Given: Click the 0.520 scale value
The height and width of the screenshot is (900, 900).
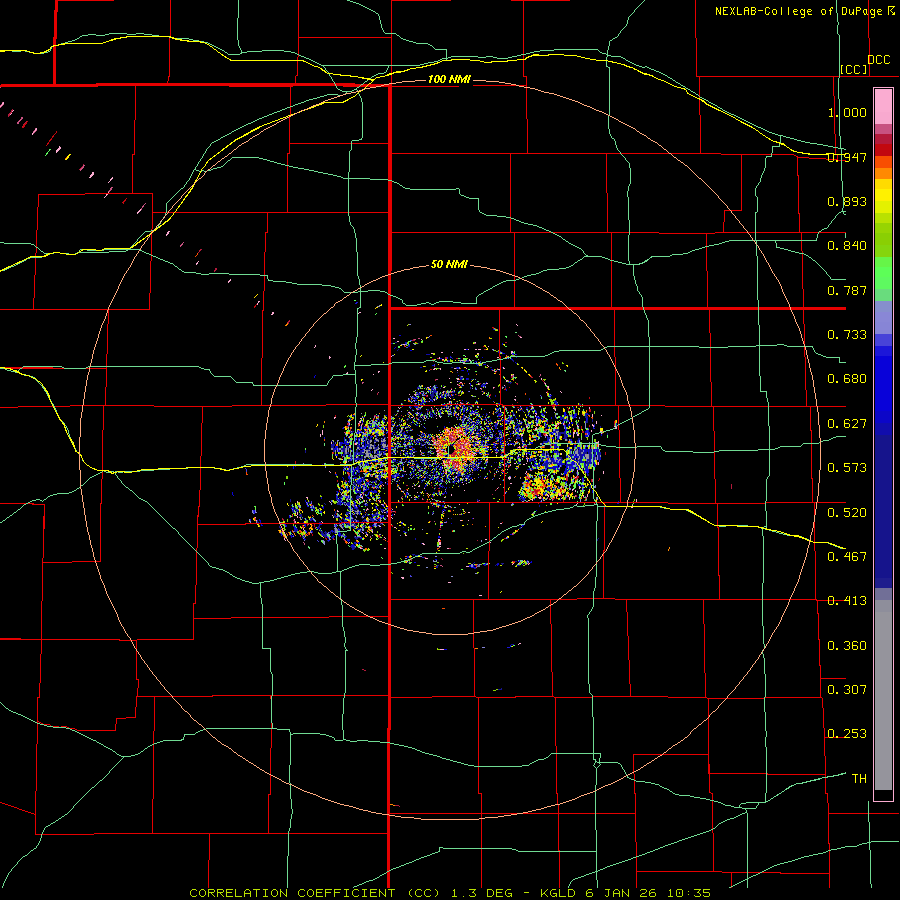Looking at the screenshot, I should tap(847, 513).
